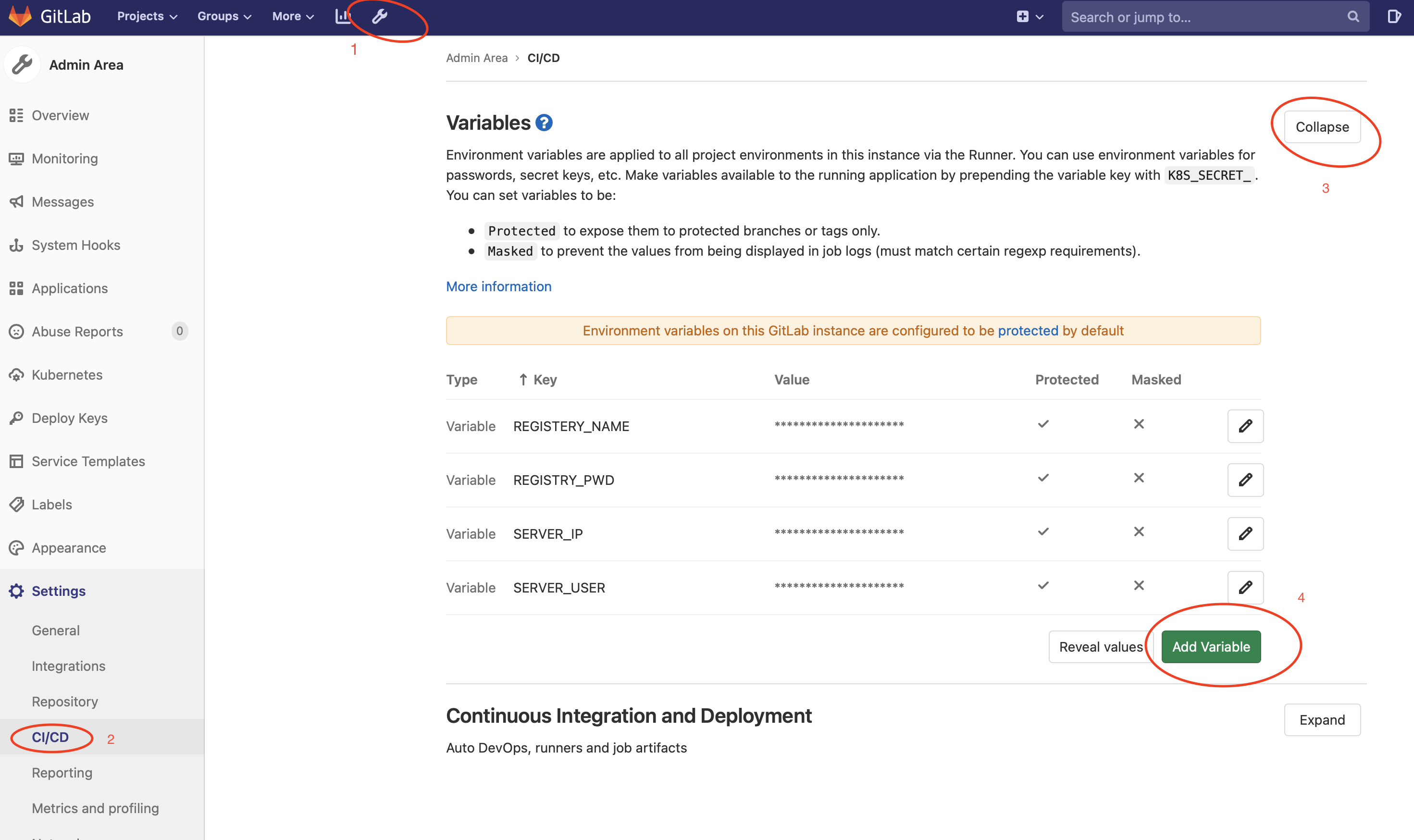Click the Type column header

[462, 380]
